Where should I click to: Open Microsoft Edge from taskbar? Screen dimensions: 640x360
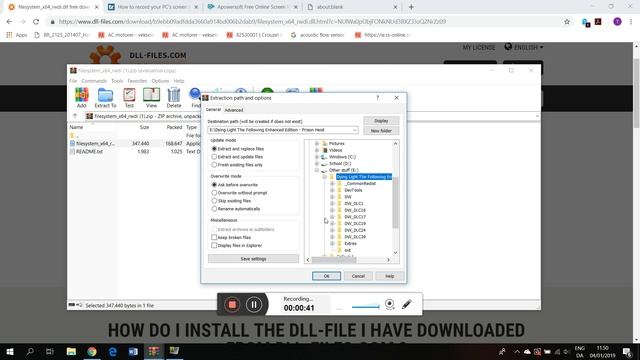(x=113, y=351)
